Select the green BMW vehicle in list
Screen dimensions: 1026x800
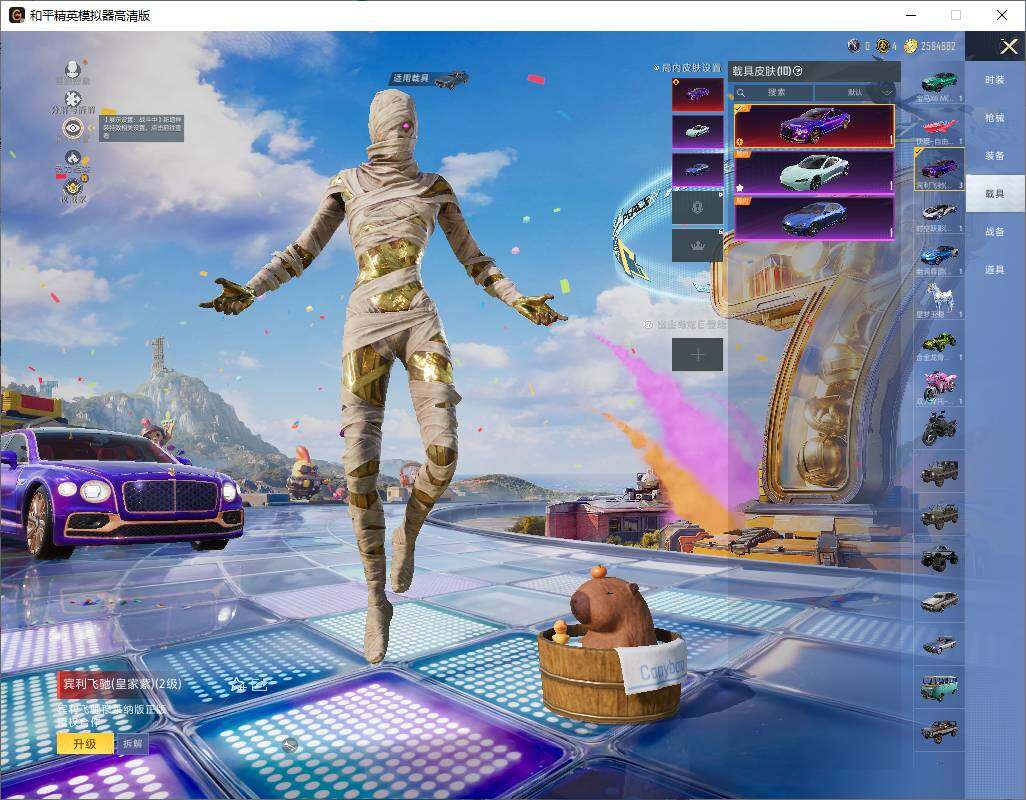pos(940,83)
